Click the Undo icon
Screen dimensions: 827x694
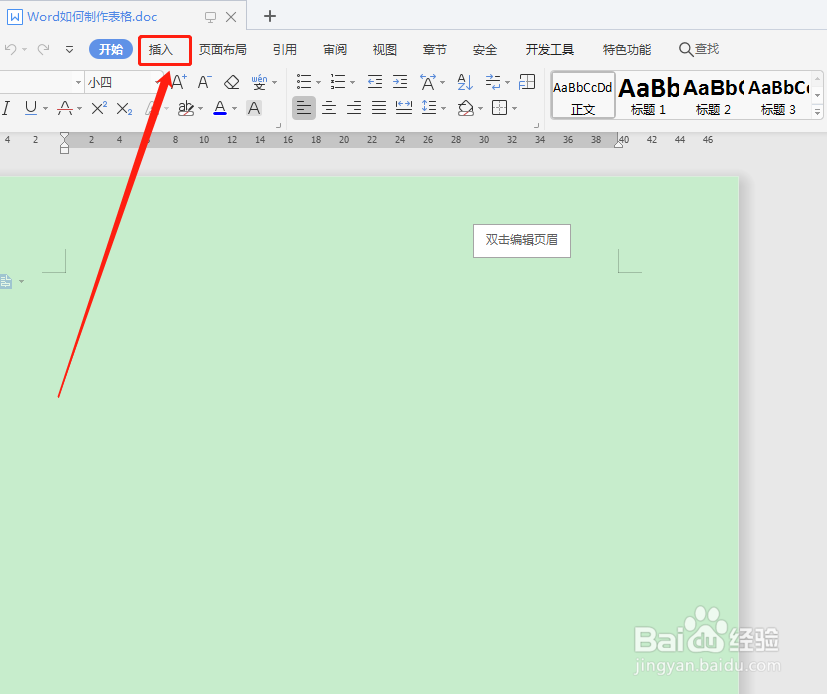point(10,49)
